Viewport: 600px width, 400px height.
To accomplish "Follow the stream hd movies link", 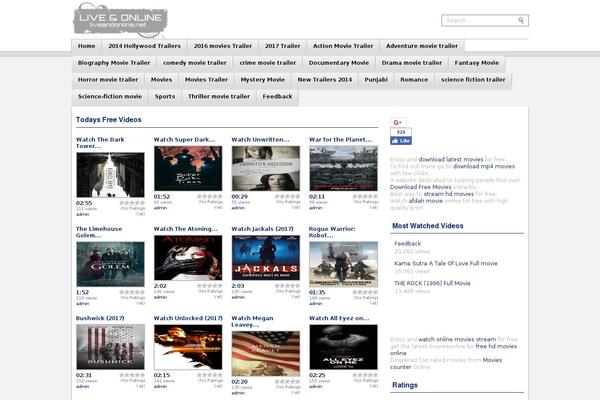I will point(448,194).
